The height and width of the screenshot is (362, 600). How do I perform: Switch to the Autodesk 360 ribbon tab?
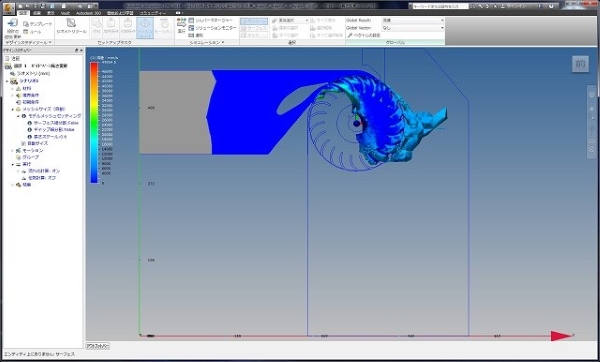(88, 13)
